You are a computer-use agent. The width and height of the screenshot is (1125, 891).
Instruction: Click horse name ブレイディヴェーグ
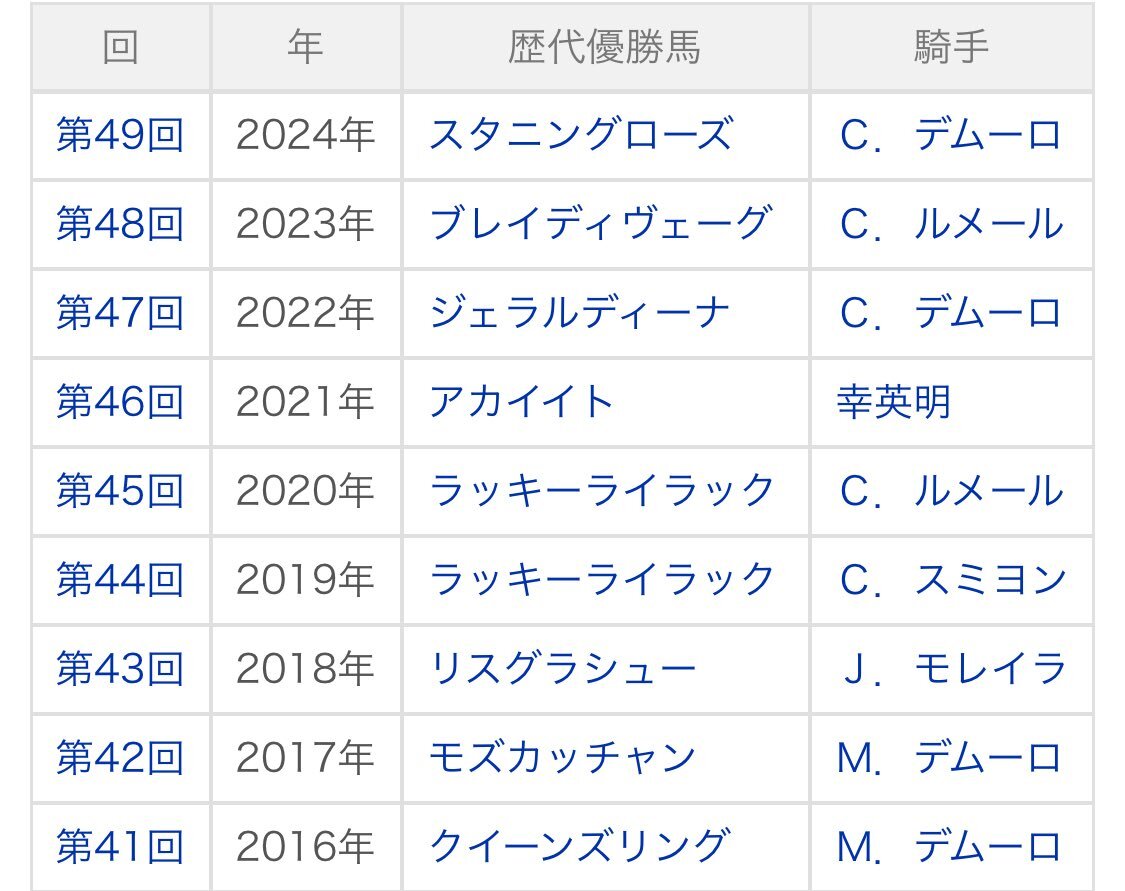point(601,225)
